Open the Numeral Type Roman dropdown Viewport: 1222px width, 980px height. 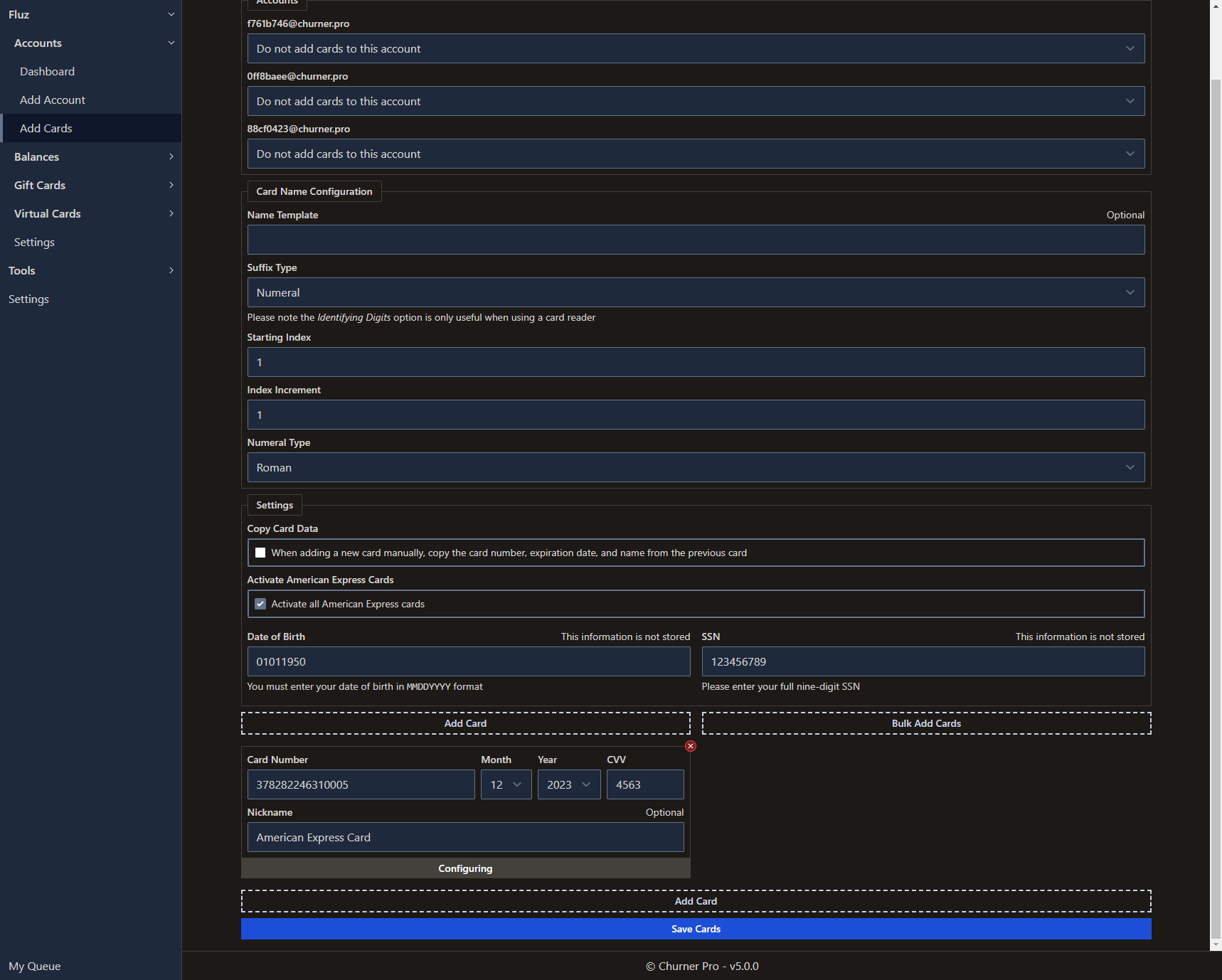pos(695,467)
